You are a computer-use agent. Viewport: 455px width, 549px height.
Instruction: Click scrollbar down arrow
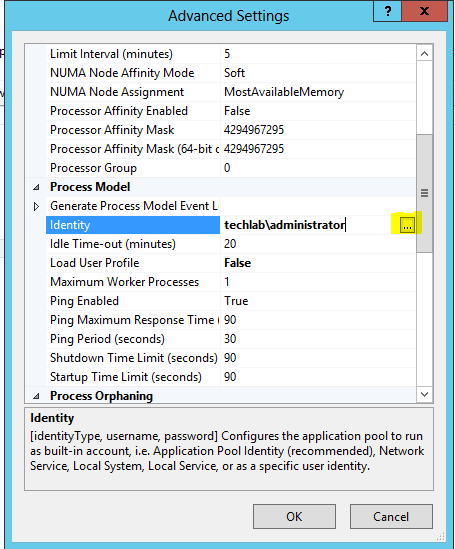[x=425, y=394]
